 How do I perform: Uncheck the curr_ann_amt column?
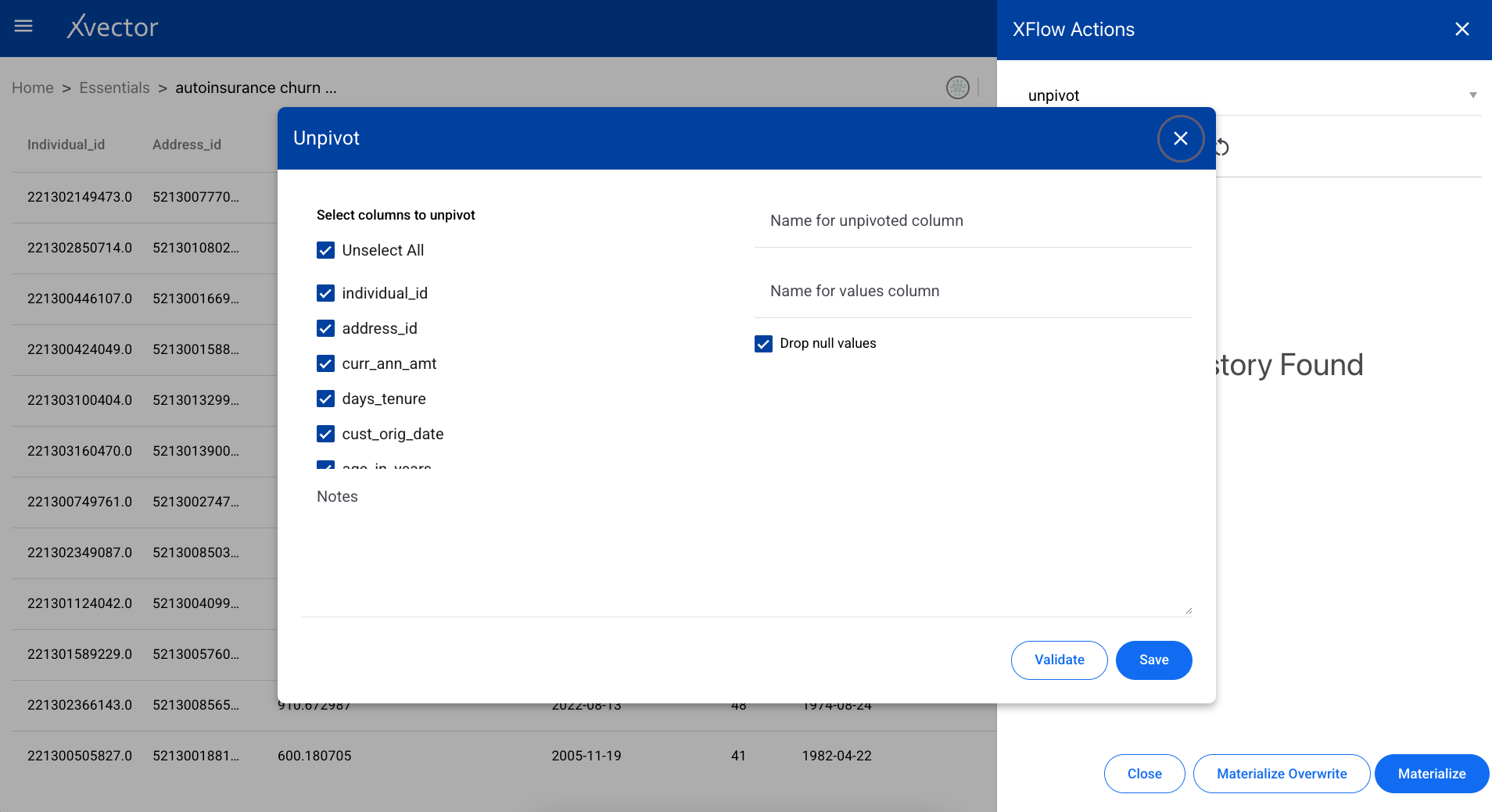[x=325, y=363]
